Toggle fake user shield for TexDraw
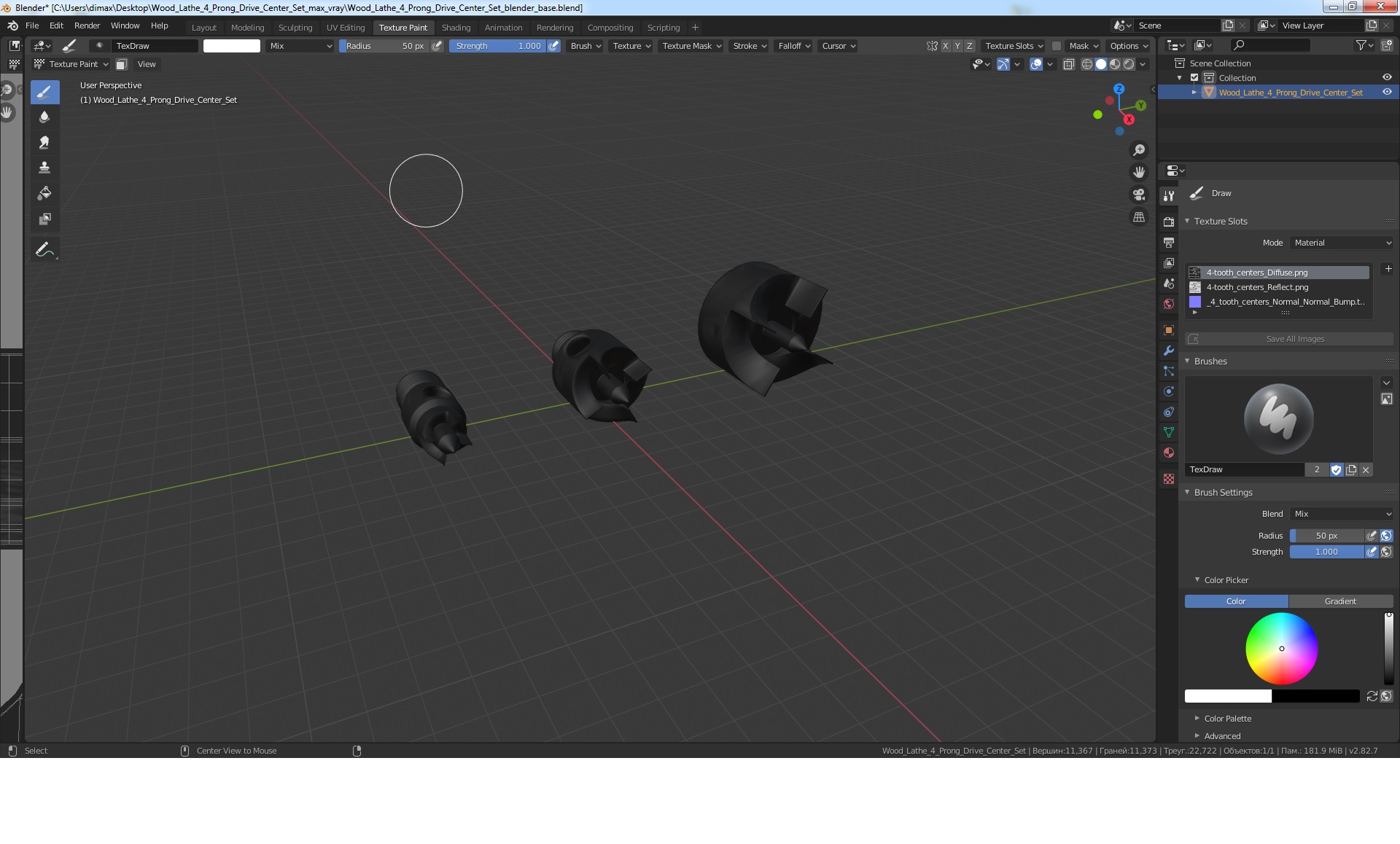Screen dimensions: 1400x844 point(1336,470)
